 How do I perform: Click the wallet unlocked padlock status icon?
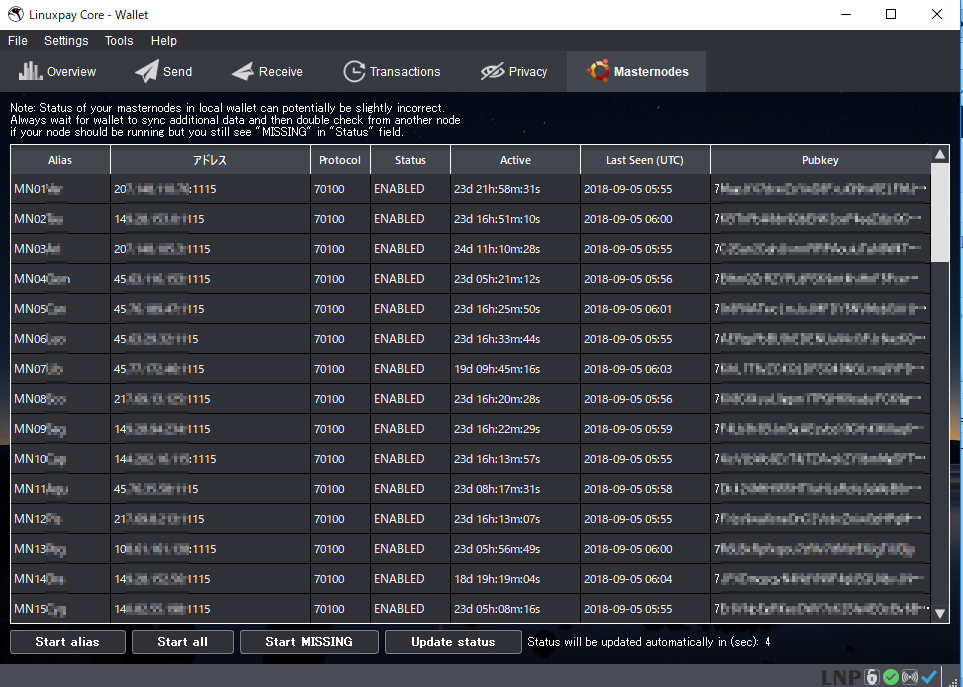pos(872,676)
